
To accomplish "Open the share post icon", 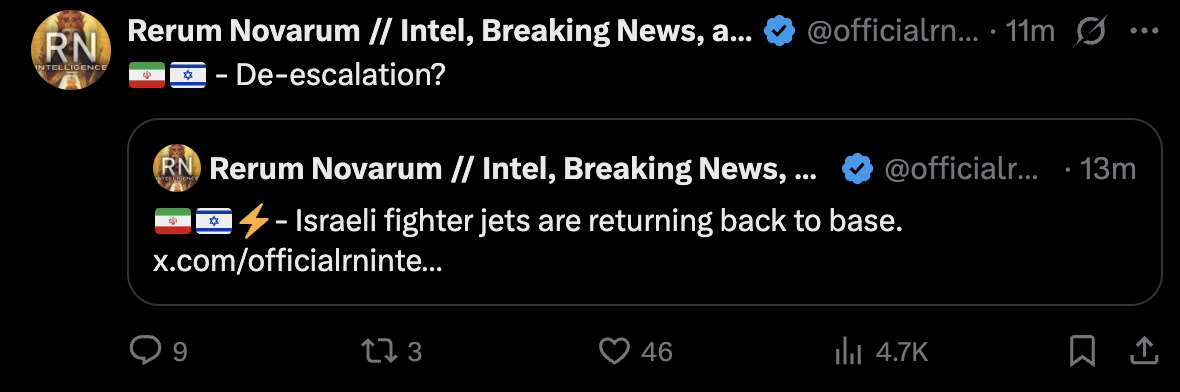I will (1143, 350).
